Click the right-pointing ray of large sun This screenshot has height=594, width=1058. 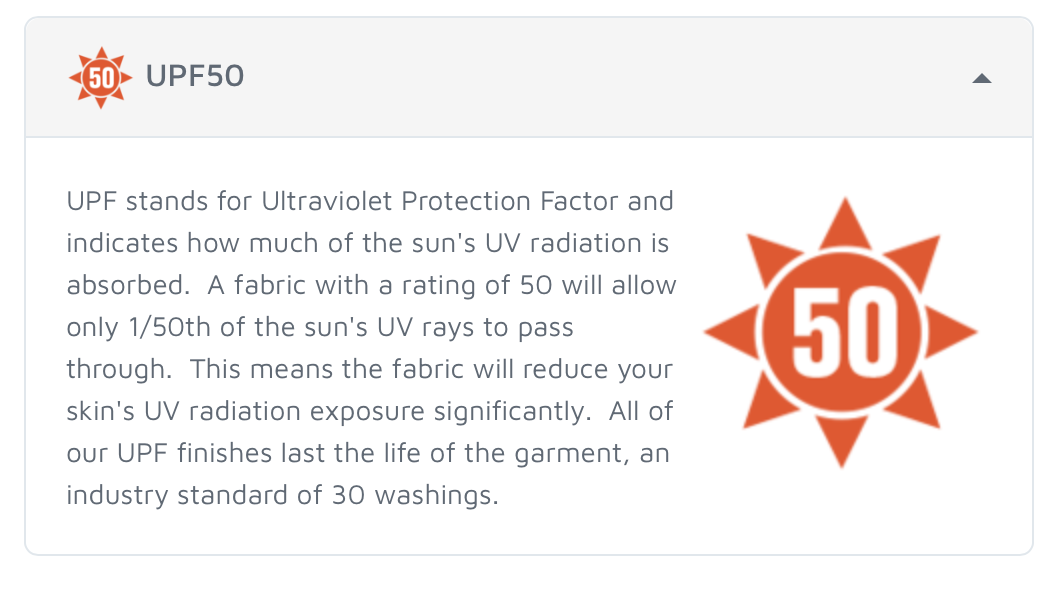[950, 331]
